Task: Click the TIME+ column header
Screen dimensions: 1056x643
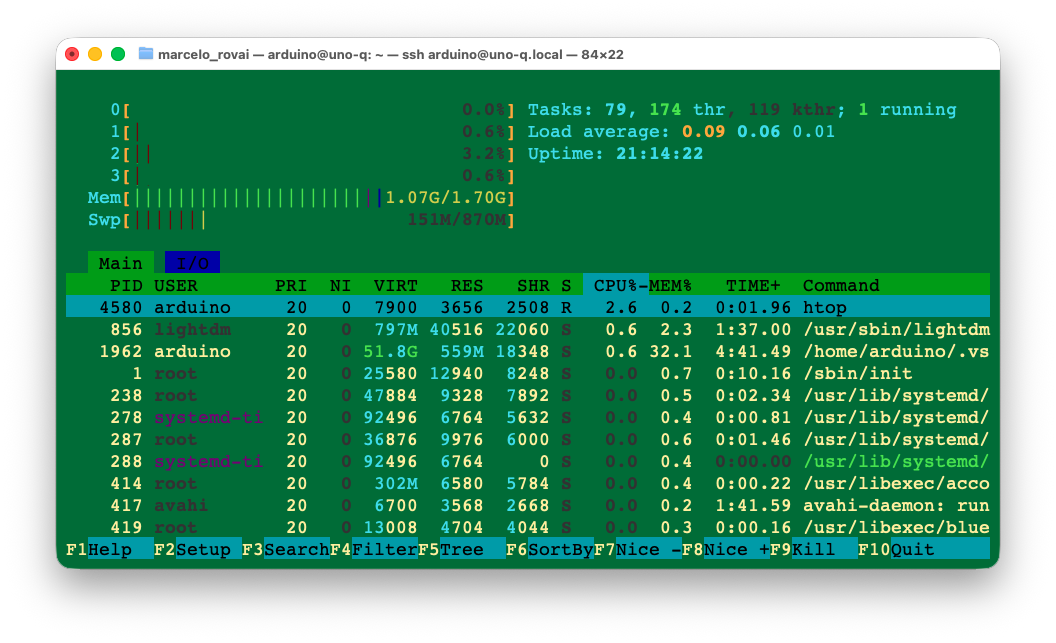Action: (753, 285)
